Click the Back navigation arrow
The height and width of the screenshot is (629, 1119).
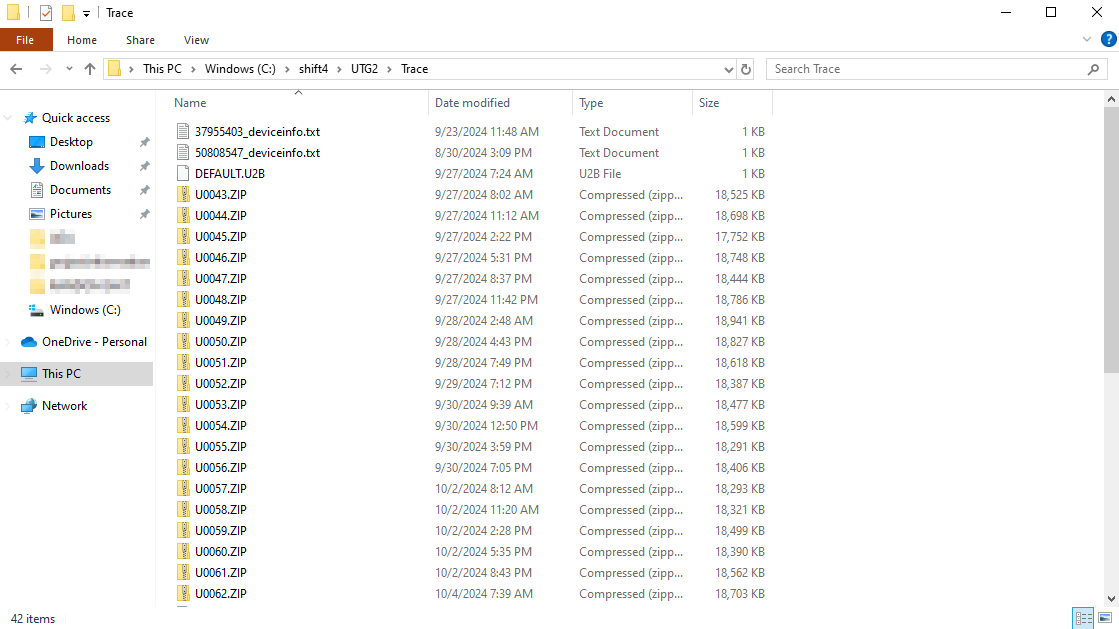tap(16, 69)
